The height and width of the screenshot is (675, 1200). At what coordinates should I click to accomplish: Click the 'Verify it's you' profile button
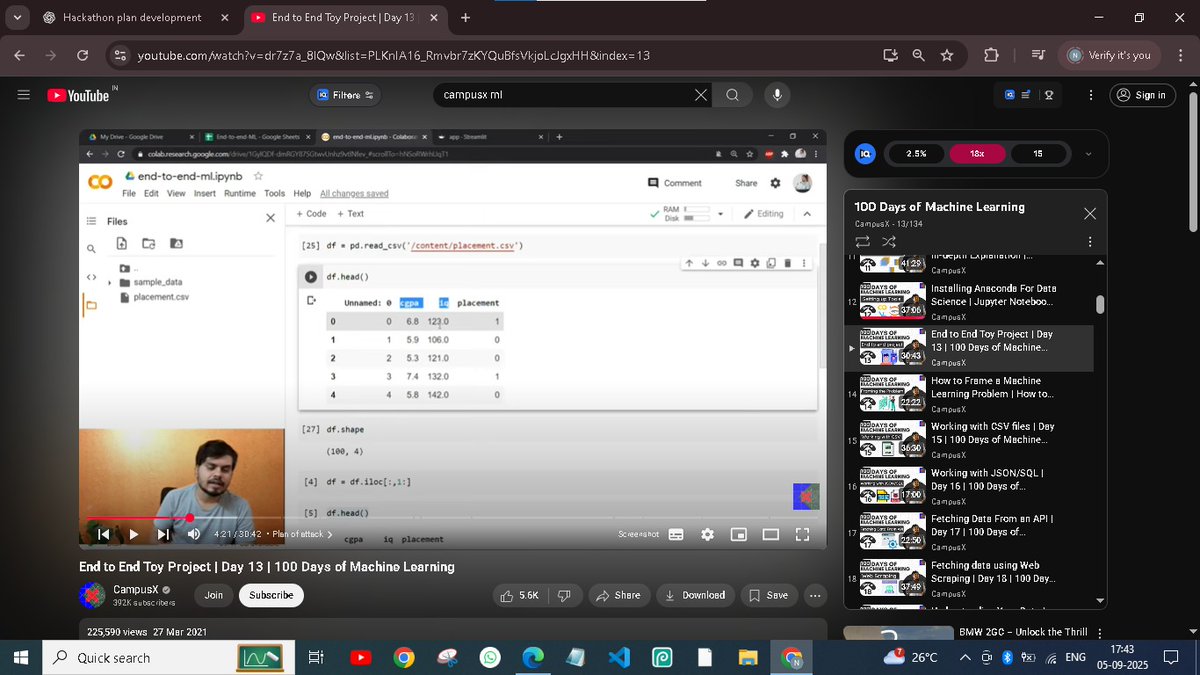coord(1108,55)
